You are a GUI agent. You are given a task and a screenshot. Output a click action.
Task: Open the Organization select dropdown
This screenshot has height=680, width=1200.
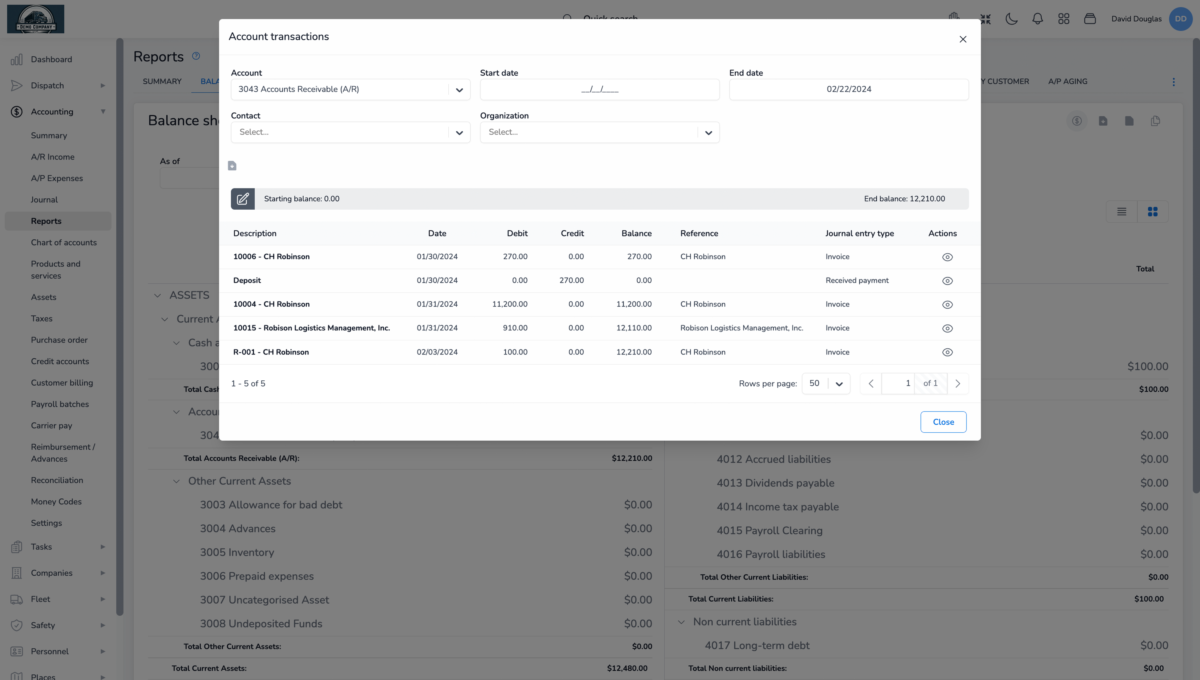click(599, 132)
